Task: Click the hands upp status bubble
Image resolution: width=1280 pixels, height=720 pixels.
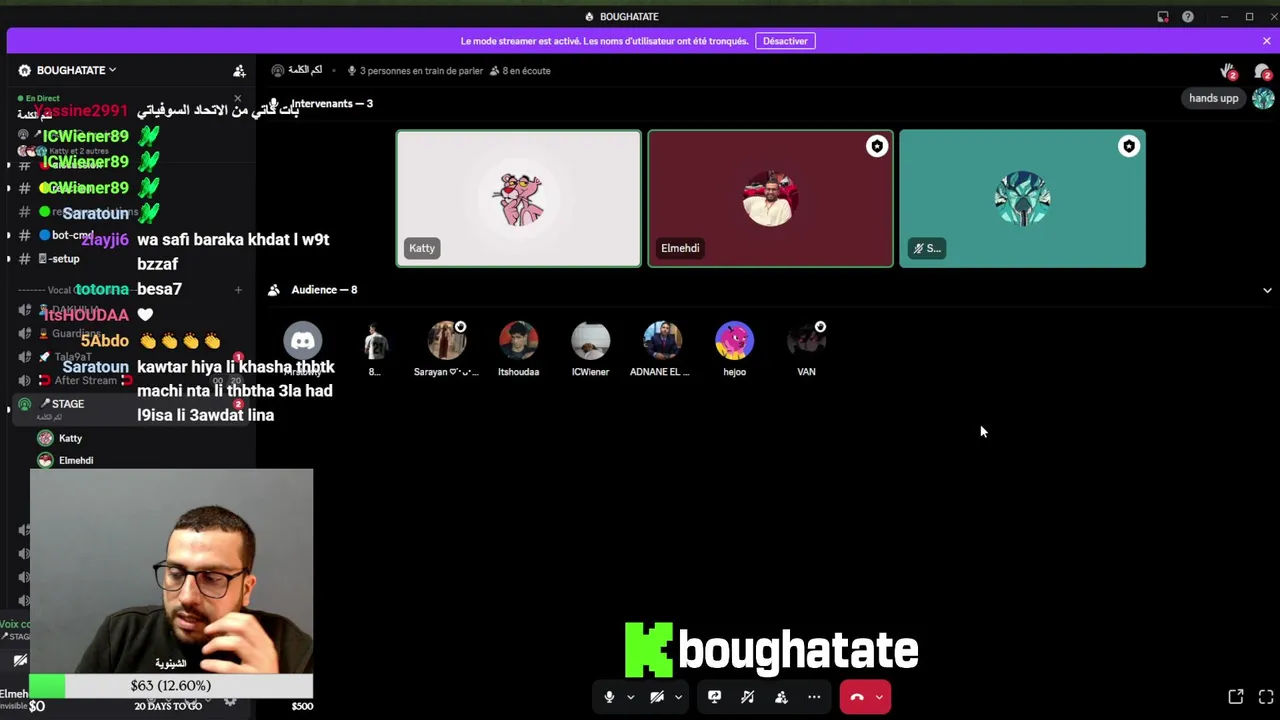Action: 1213,98
